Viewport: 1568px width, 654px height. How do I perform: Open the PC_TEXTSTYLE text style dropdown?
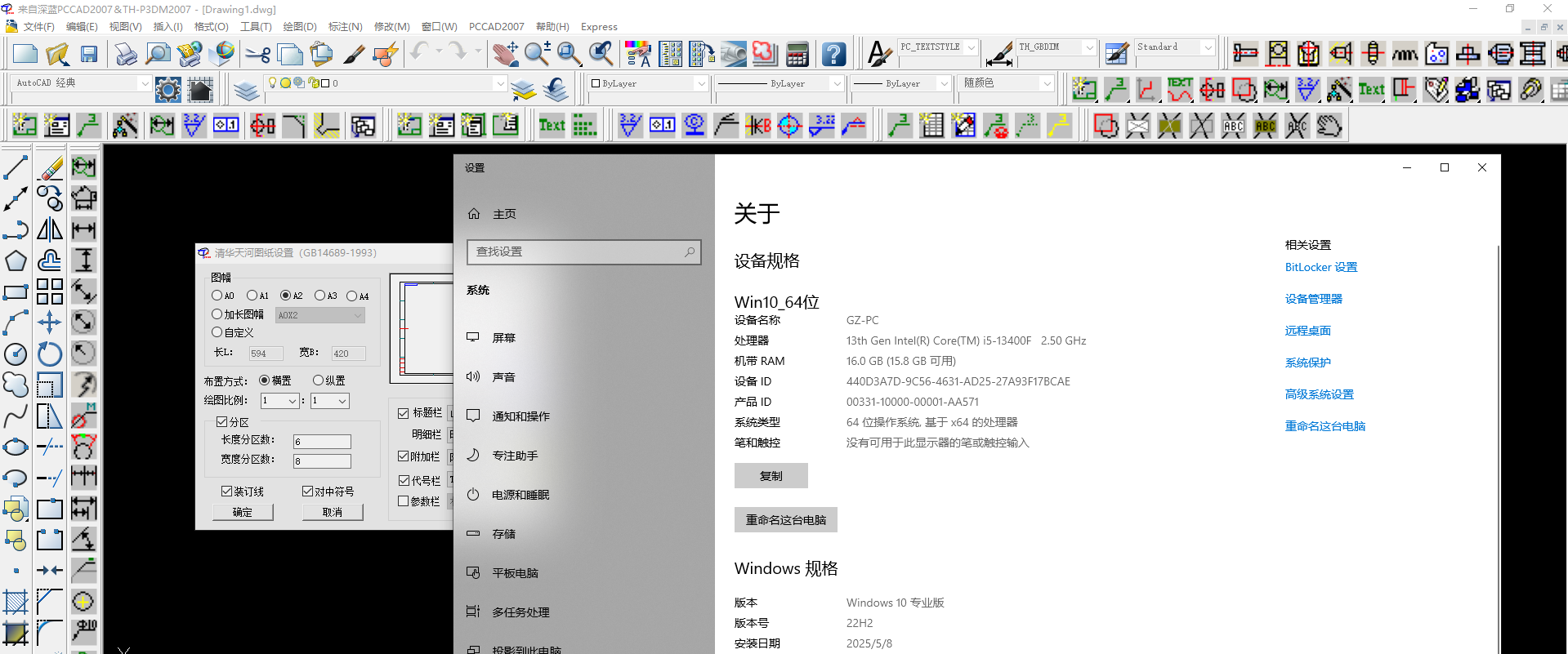pyautogui.click(x=971, y=47)
